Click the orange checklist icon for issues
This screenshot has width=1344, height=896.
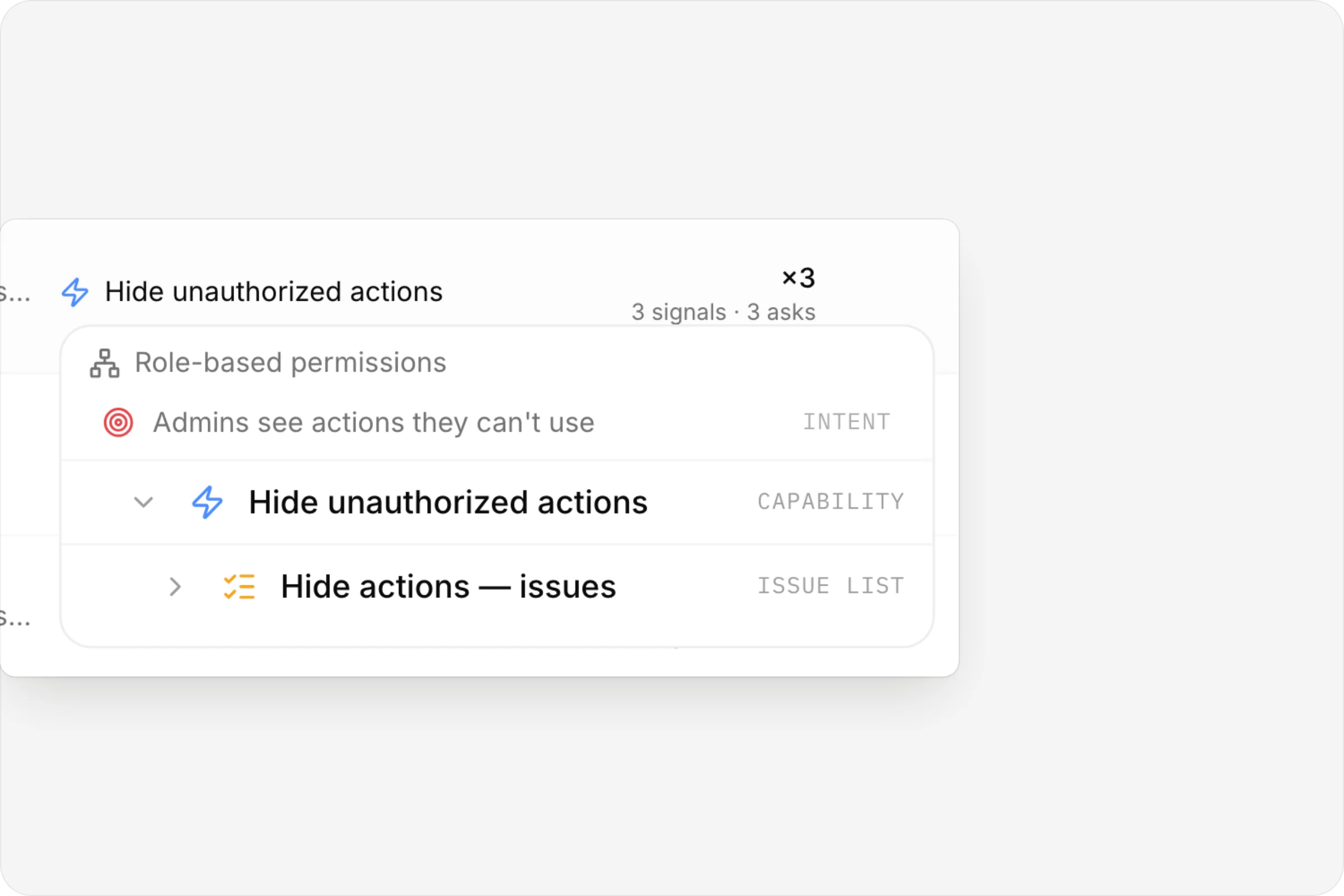(x=239, y=587)
